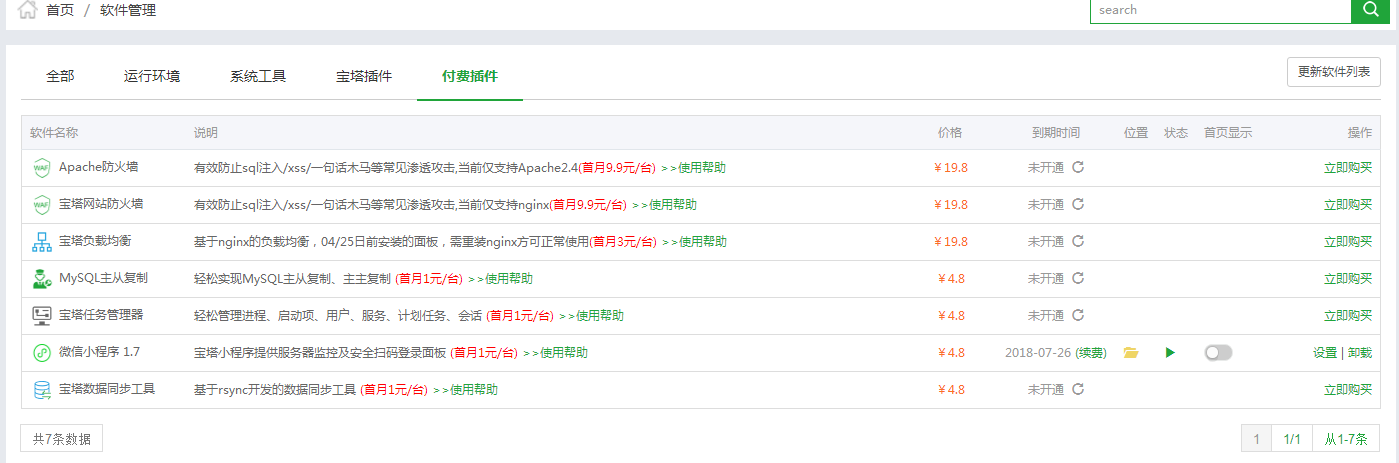Screen dimensions: 1399x463
Task: Click the 宝塔网站防火墙 WAF shield icon
Action: coord(42,204)
